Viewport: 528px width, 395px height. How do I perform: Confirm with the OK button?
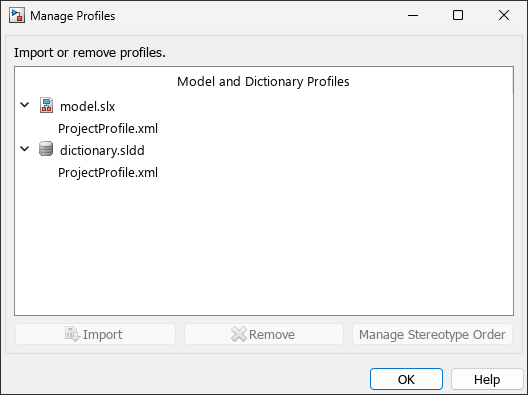406,379
